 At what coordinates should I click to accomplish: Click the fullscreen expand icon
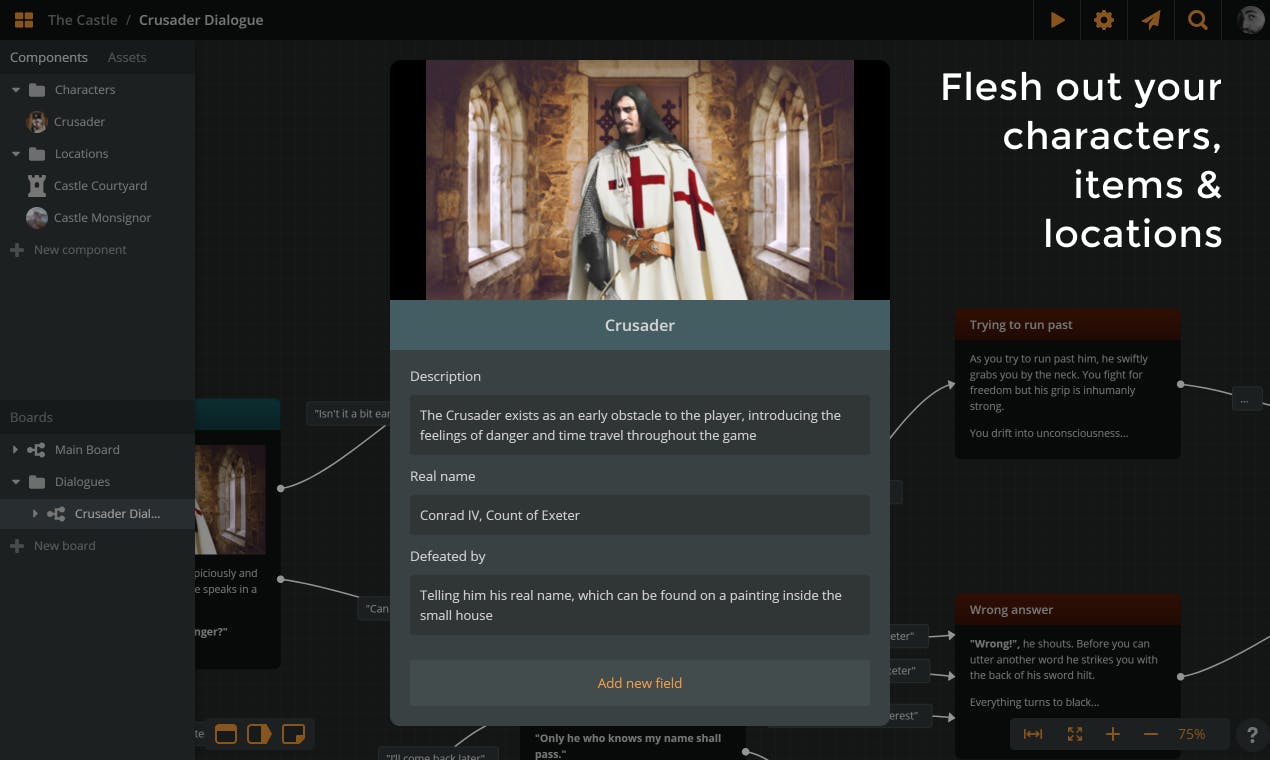(1075, 734)
